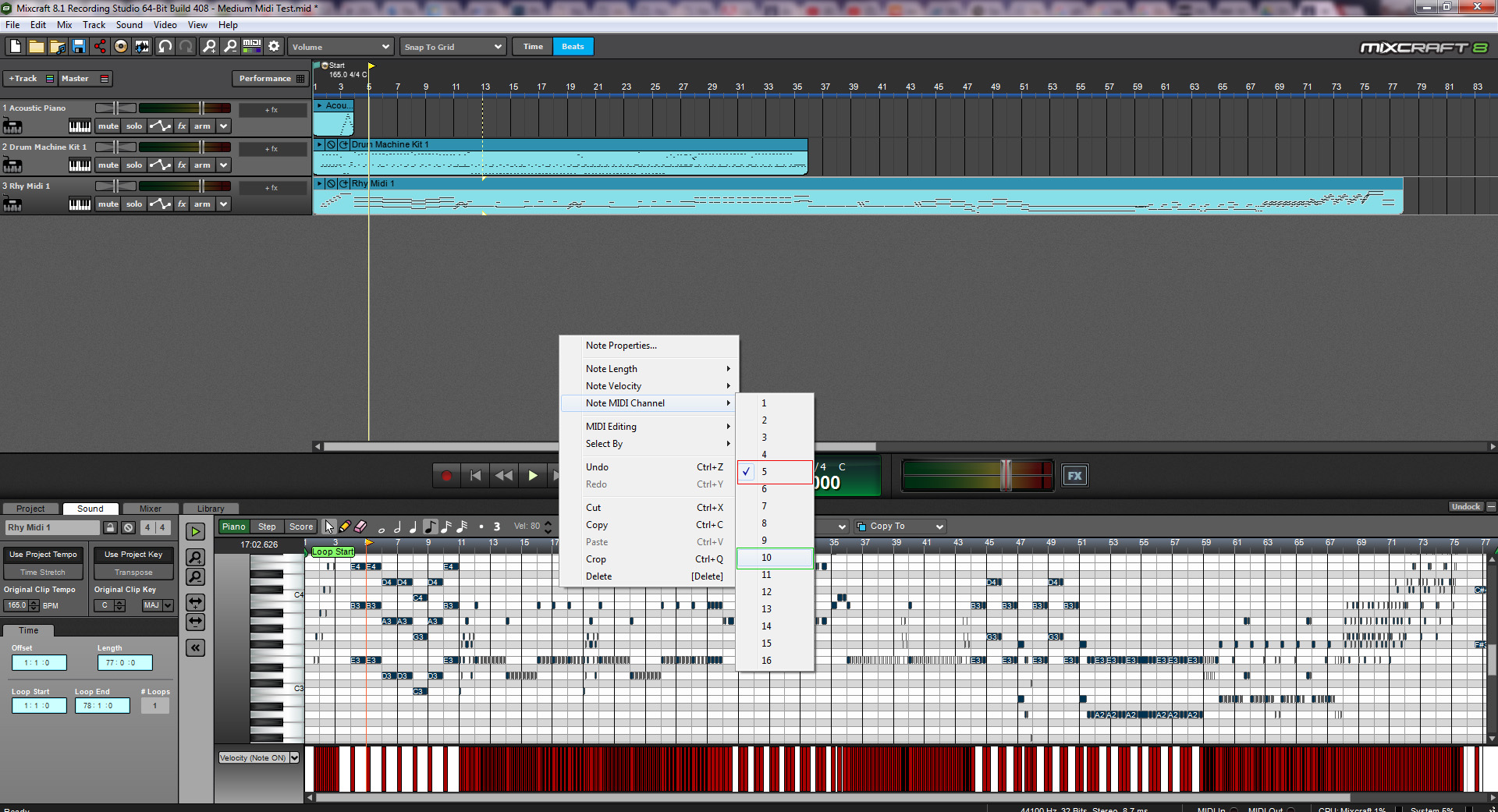
Task: Click the Loop End input field
Action: coord(102,706)
